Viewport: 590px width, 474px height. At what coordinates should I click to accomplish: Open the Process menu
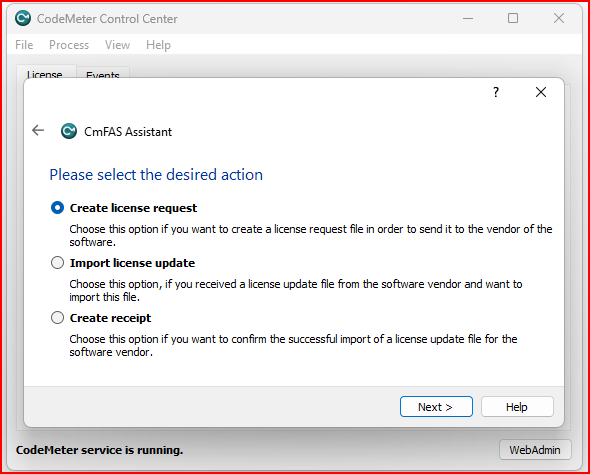(x=69, y=45)
